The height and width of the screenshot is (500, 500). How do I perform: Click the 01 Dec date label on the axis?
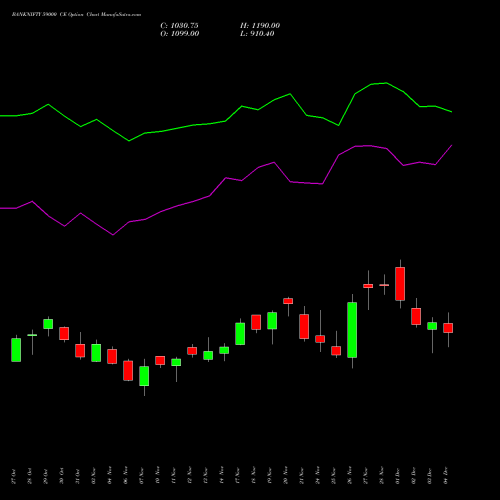coord(398,476)
